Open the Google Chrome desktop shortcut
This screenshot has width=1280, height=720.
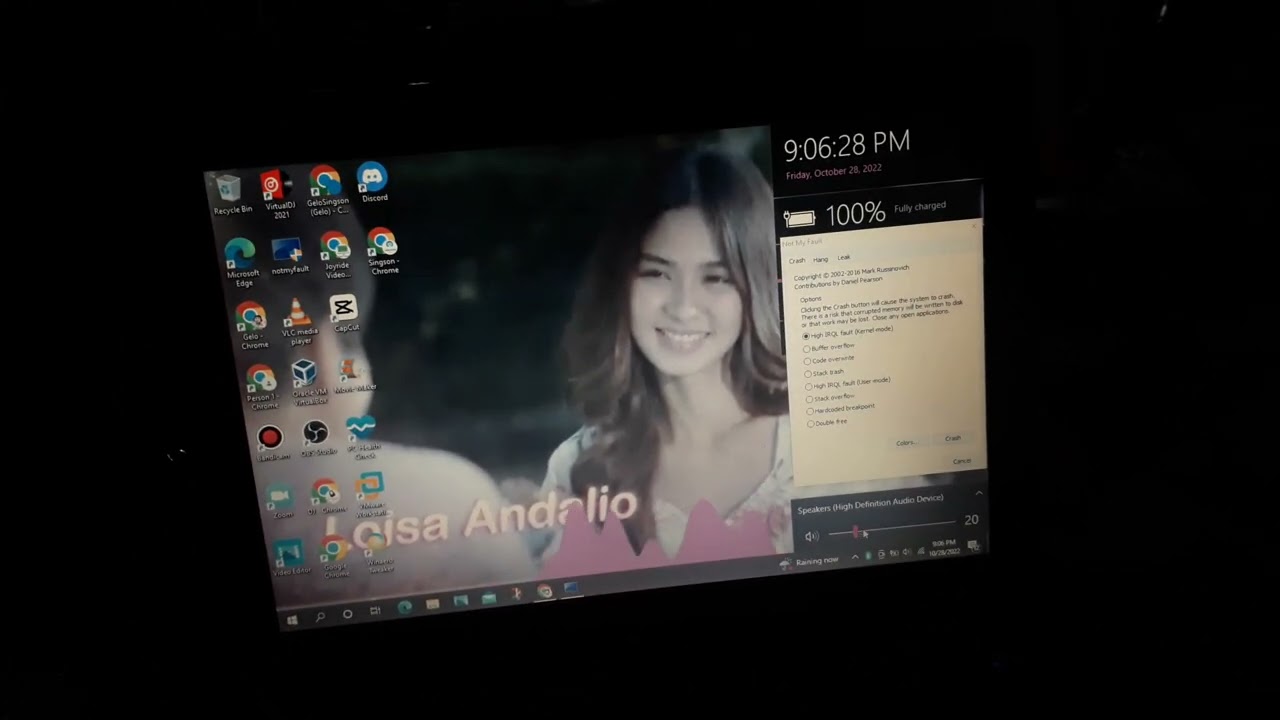pyautogui.click(x=335, y=556)
